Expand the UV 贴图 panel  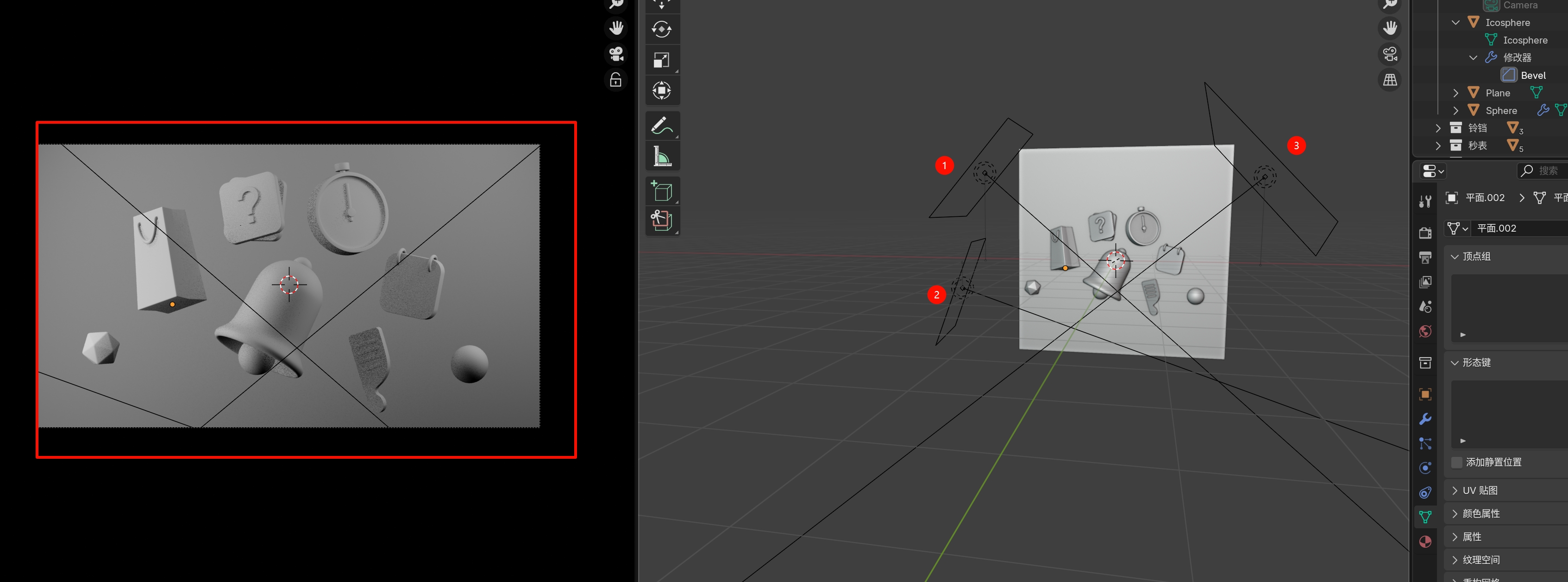click(1479, 490)
